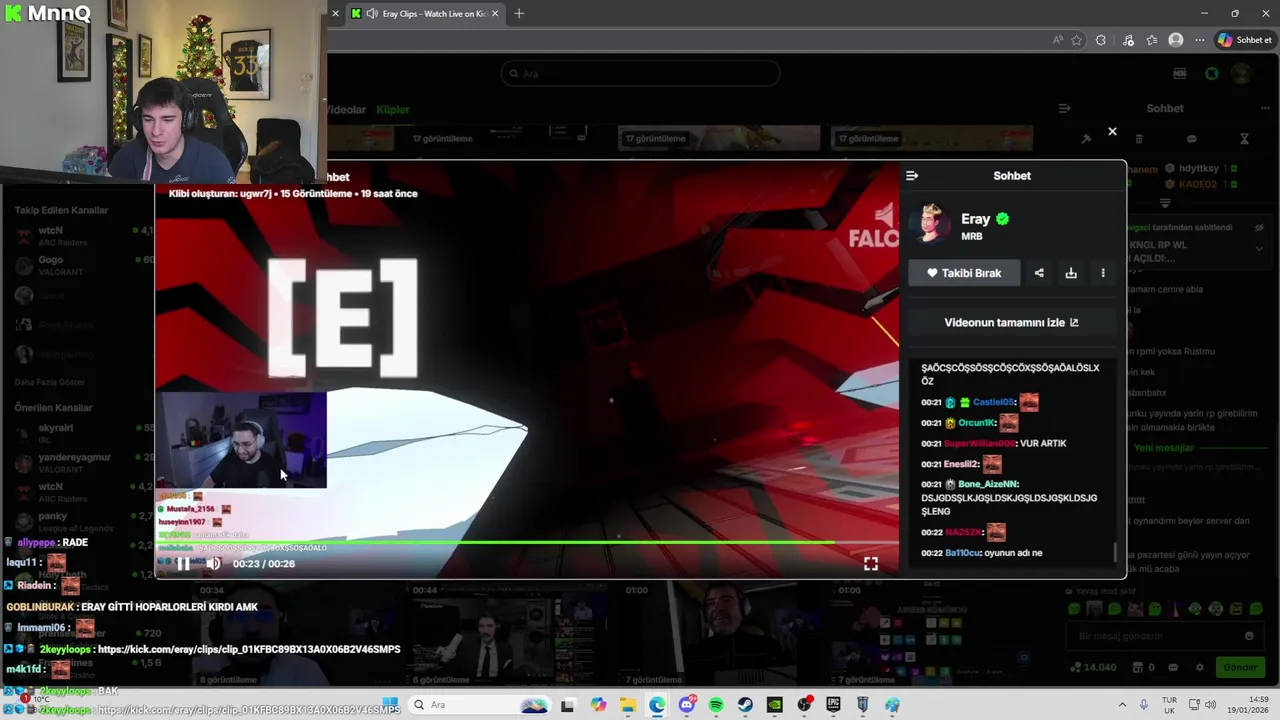
Task: Click the speech bubble icon in chat toolbar
Action: (1191, 139)
